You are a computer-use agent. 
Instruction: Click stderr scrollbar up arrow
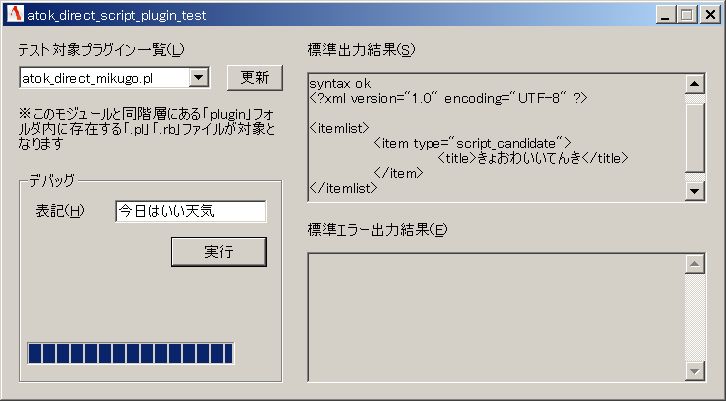(x=694, y=264)
